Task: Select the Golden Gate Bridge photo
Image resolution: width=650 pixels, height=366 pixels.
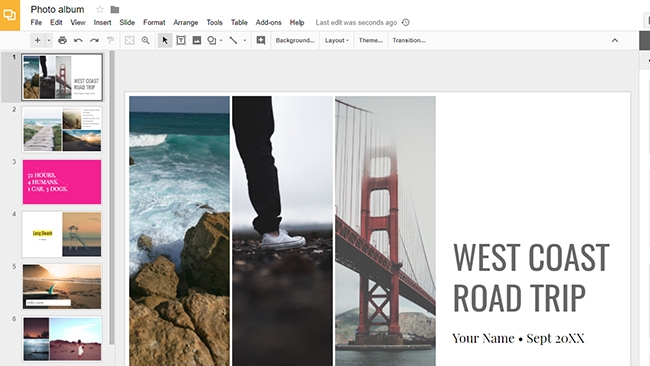Action: click(385, 231)
